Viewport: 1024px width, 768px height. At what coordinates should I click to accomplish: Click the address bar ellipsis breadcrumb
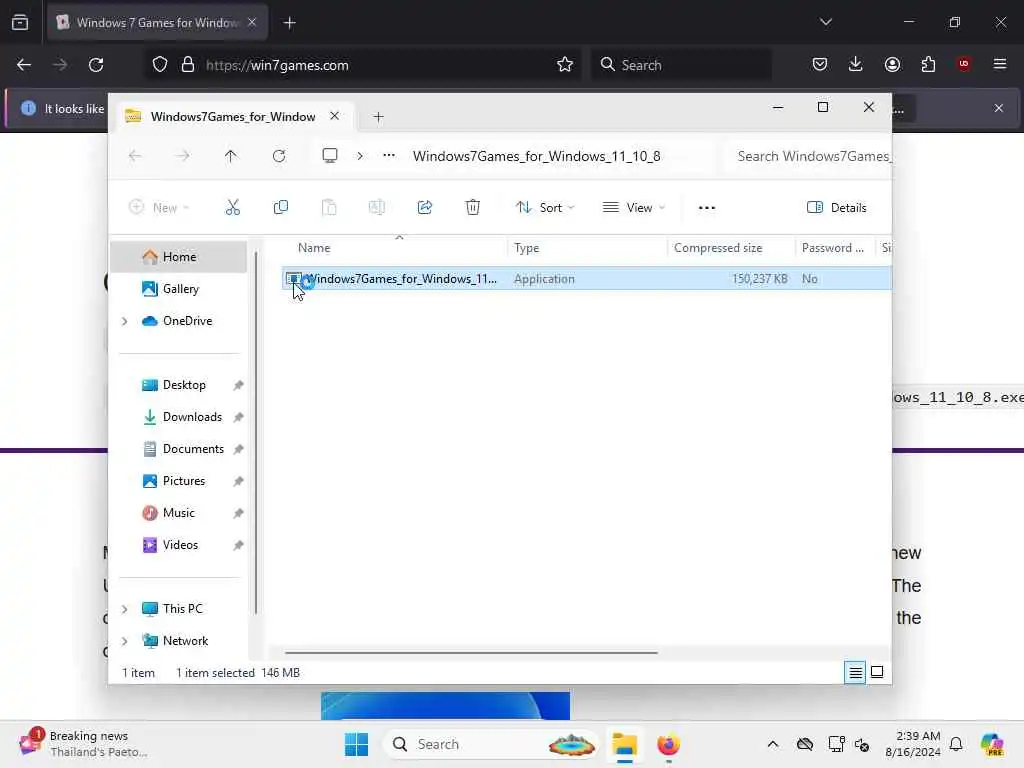click(389, 155)
